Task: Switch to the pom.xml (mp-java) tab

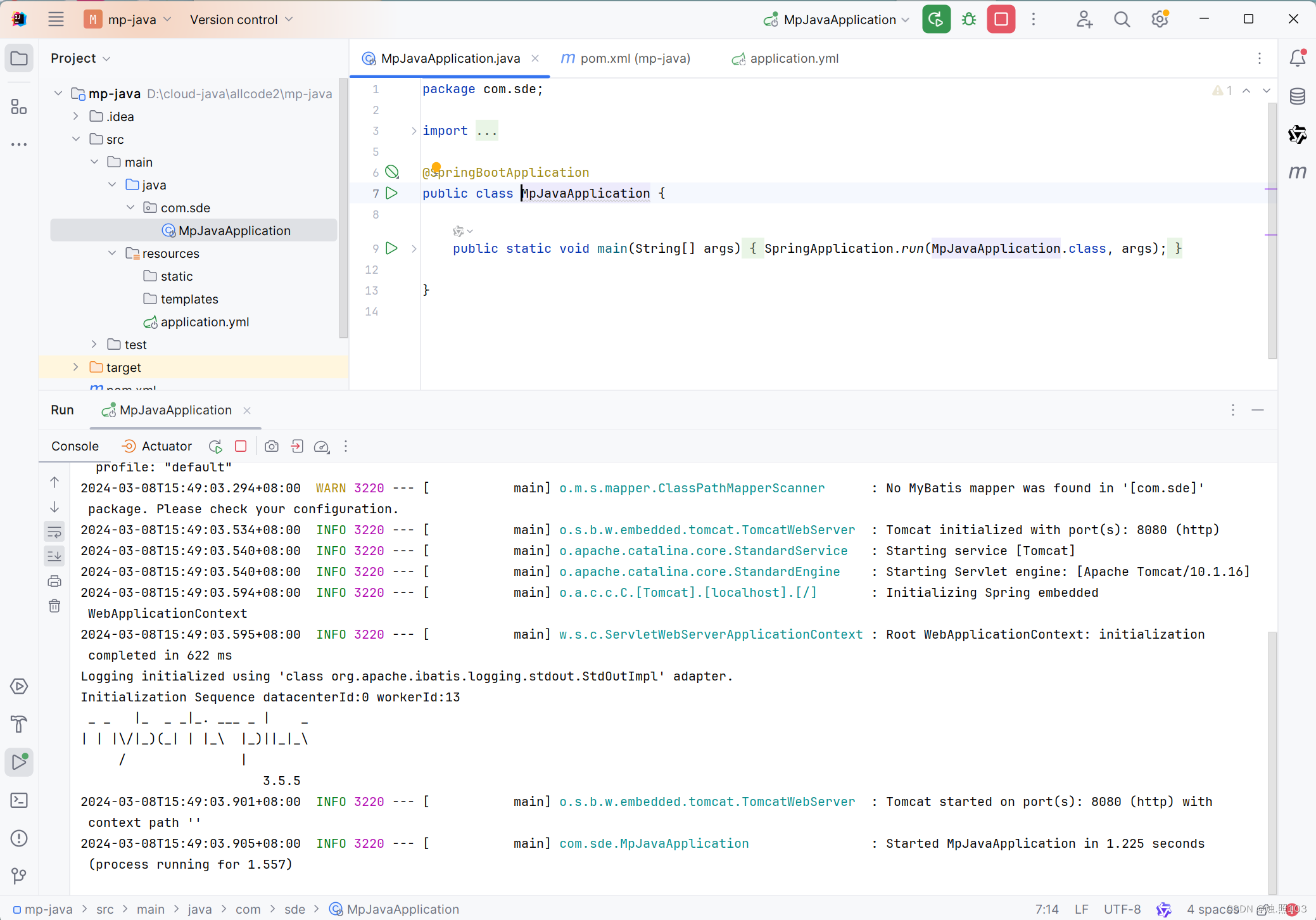Action: click(x=634, y=58)
